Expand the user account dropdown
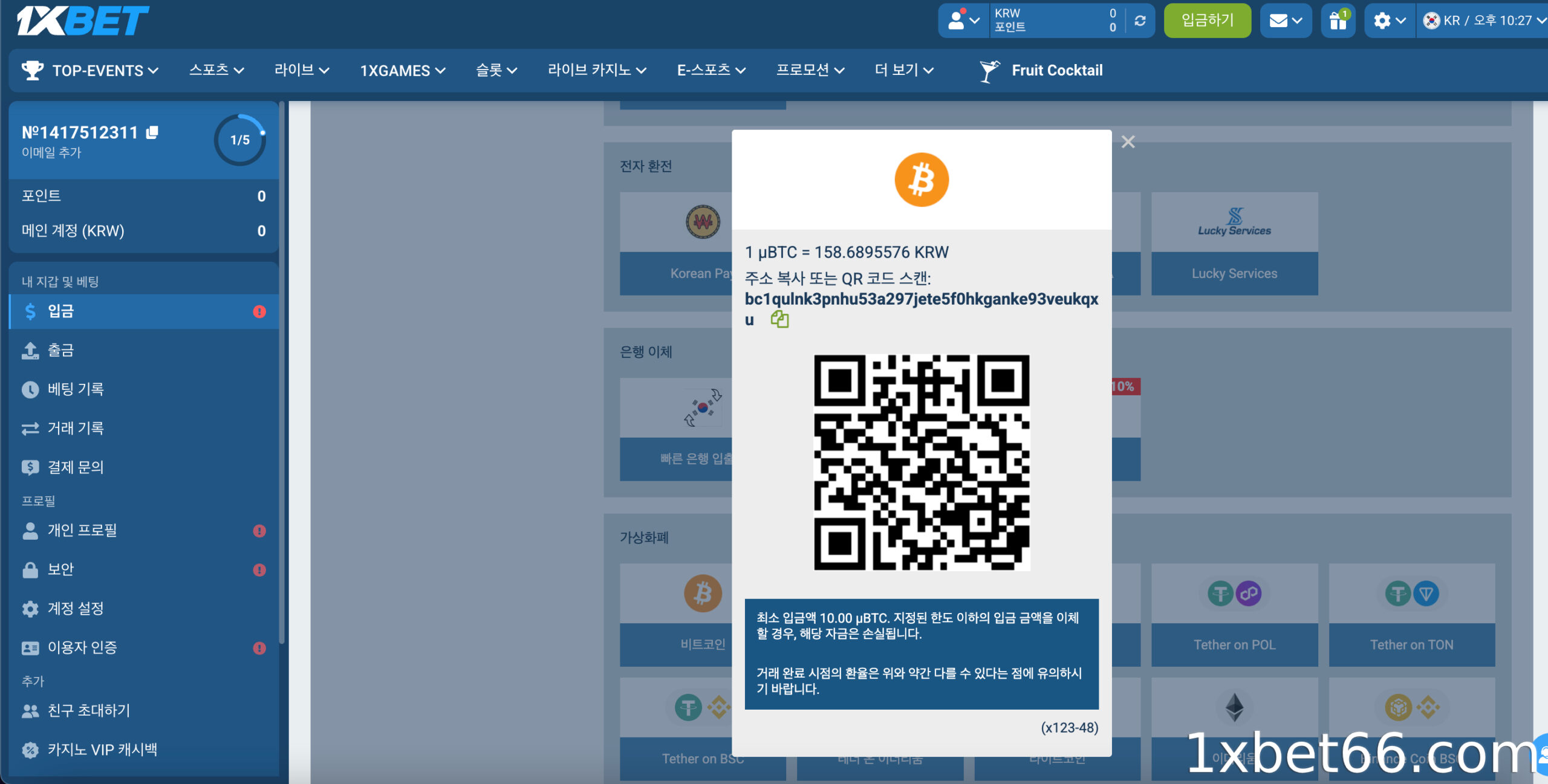The width and height of the screenshot is (1548, 784). 963,21
